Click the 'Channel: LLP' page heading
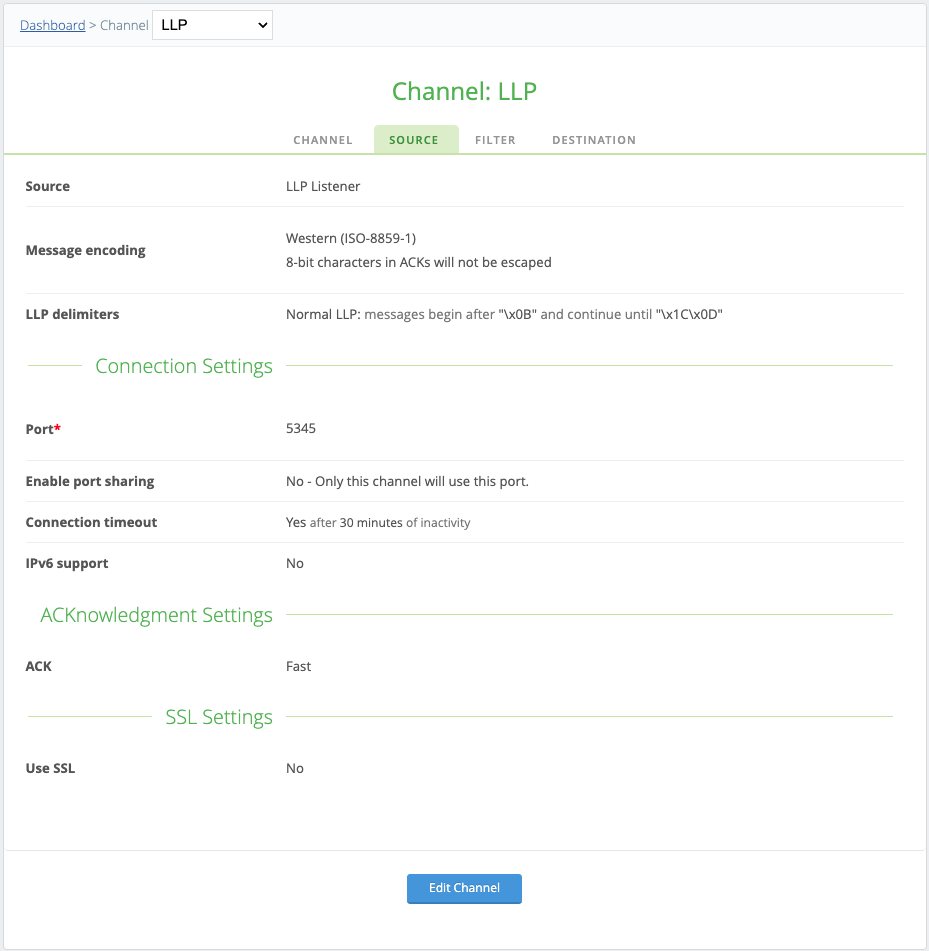This screenshot has height=951, width=929. [x=464, y=91]
